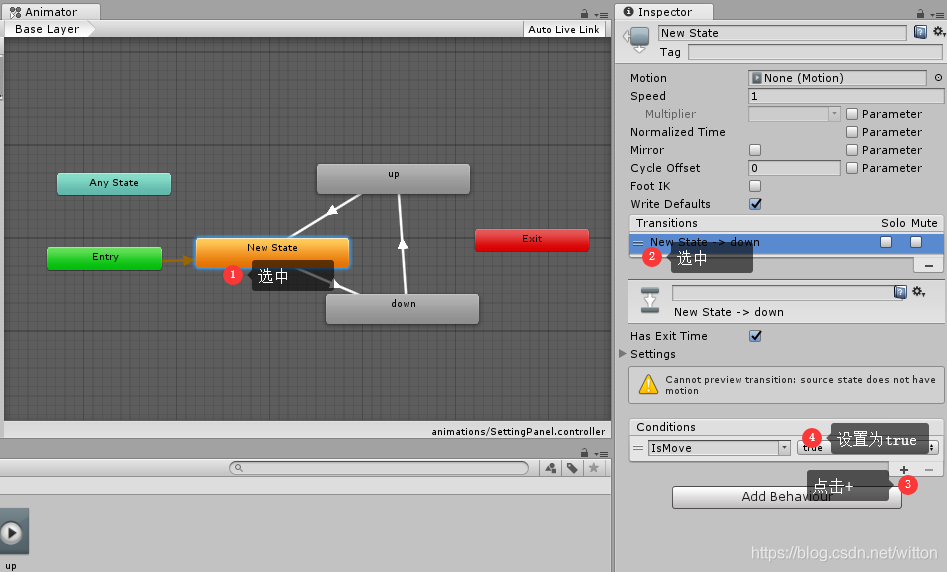
Task: Open the gear menu beside transition name
Action: 919,292
